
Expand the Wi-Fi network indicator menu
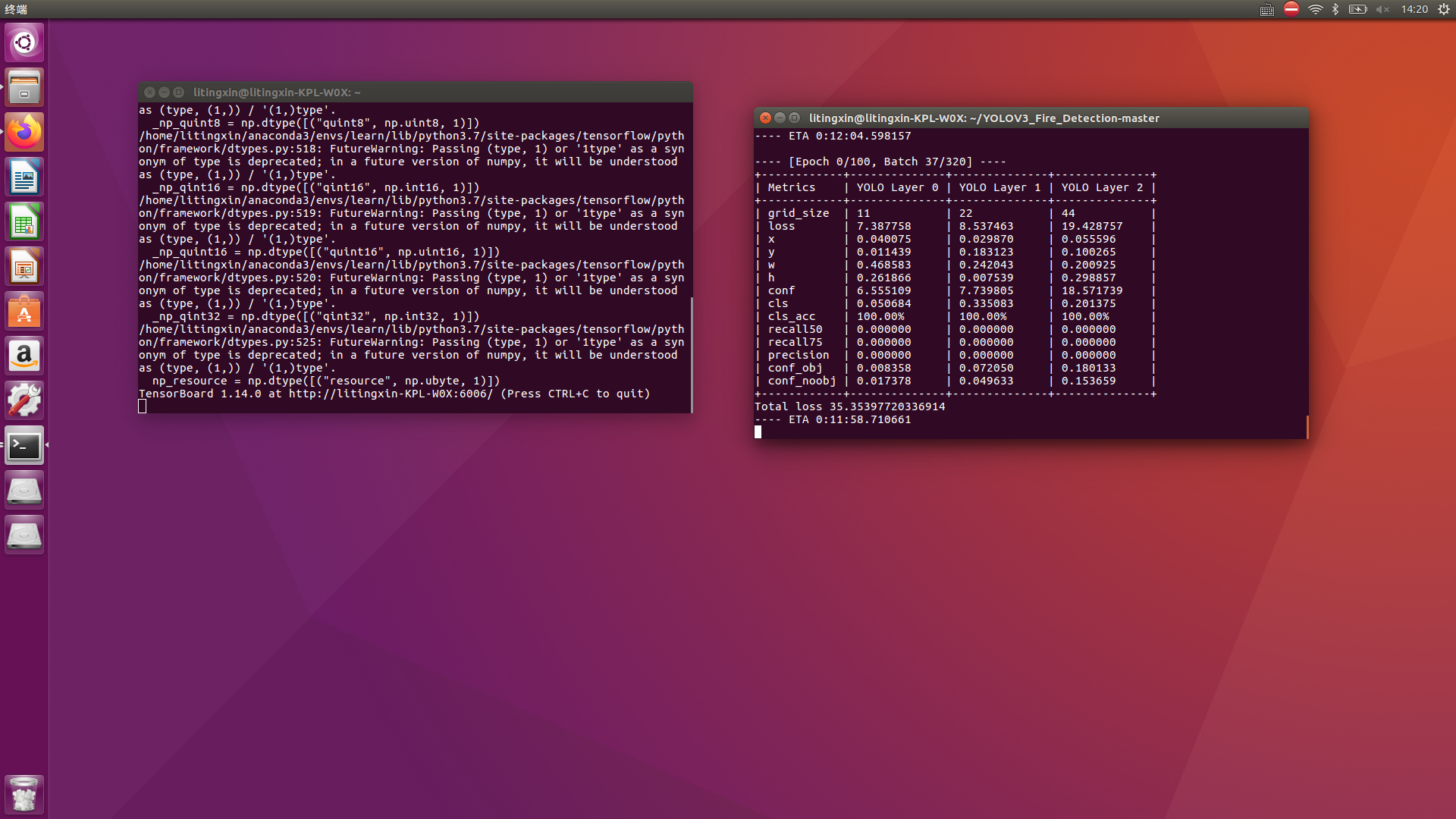[x=1315, y=9]
